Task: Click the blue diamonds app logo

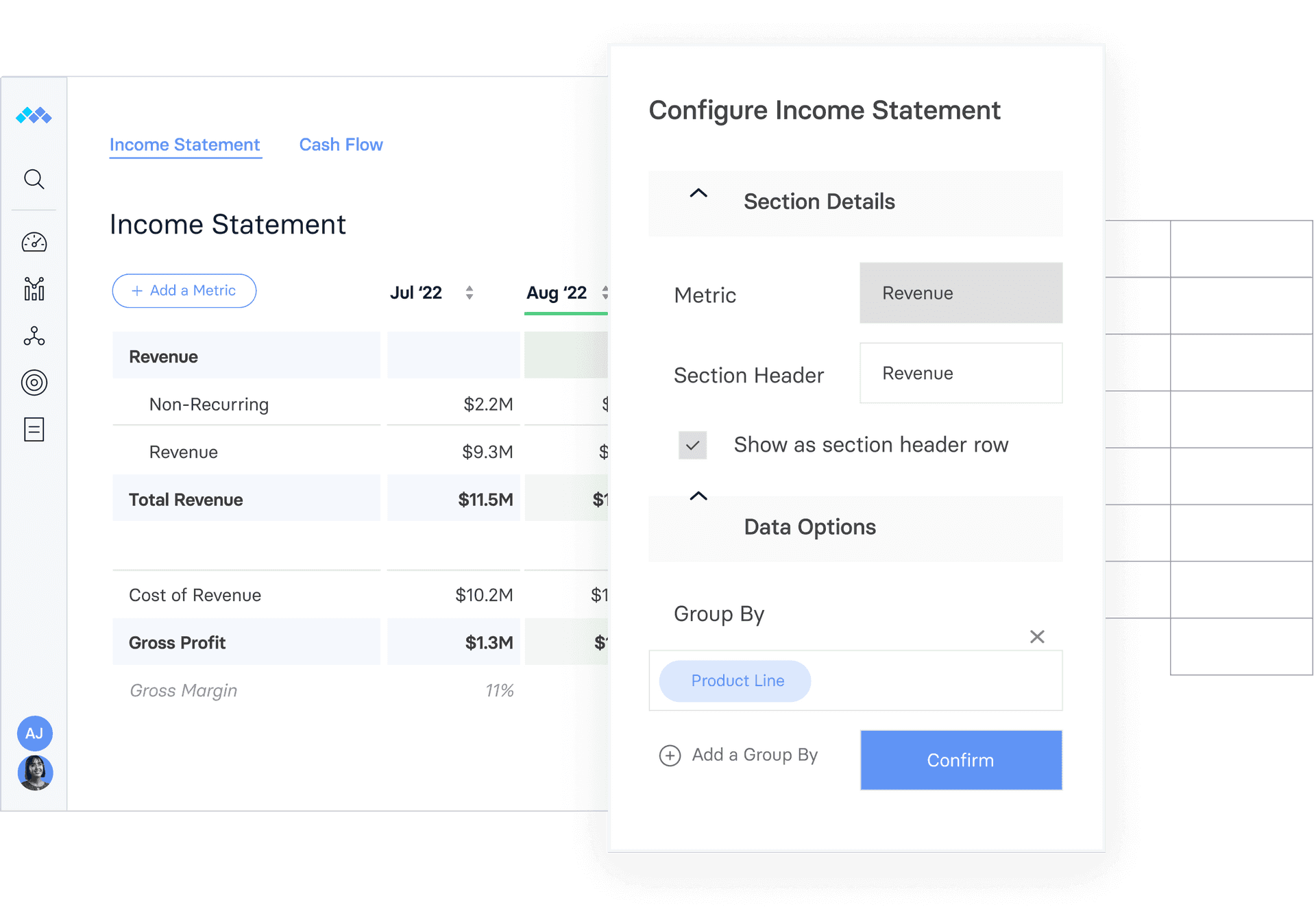Action: pos(34,115)
